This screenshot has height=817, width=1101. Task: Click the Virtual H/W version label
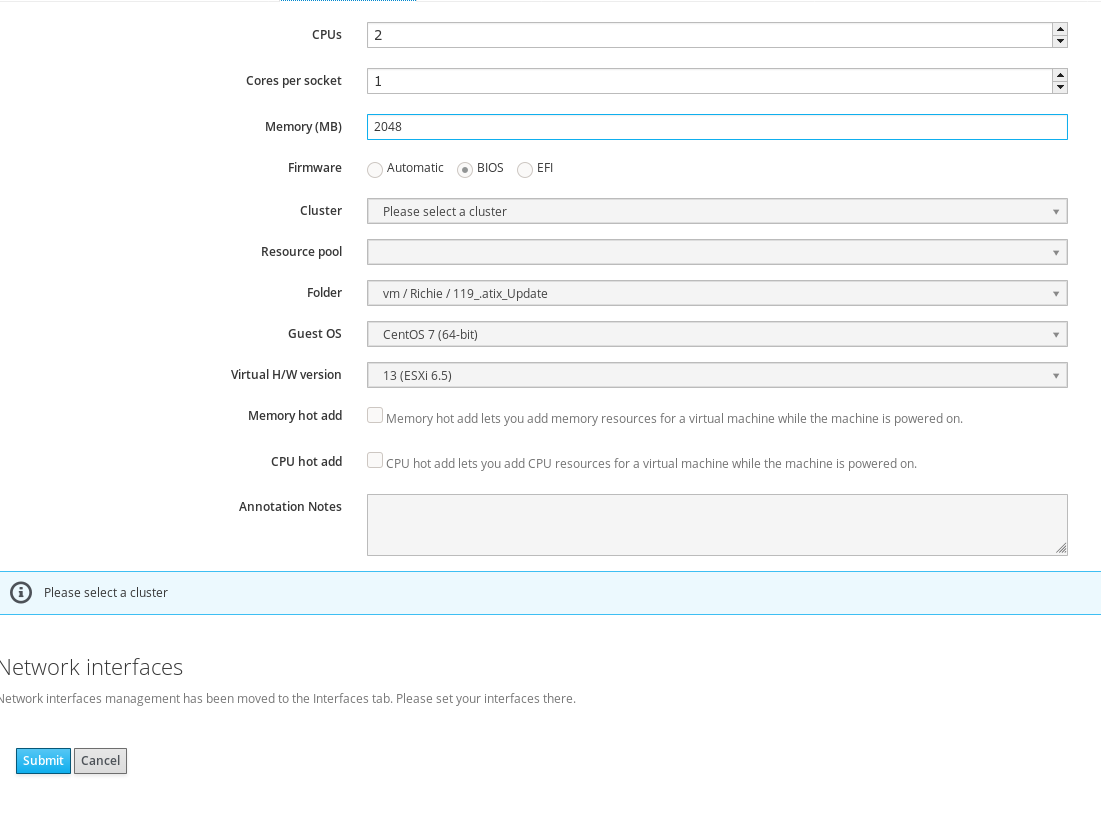point(286,375)
